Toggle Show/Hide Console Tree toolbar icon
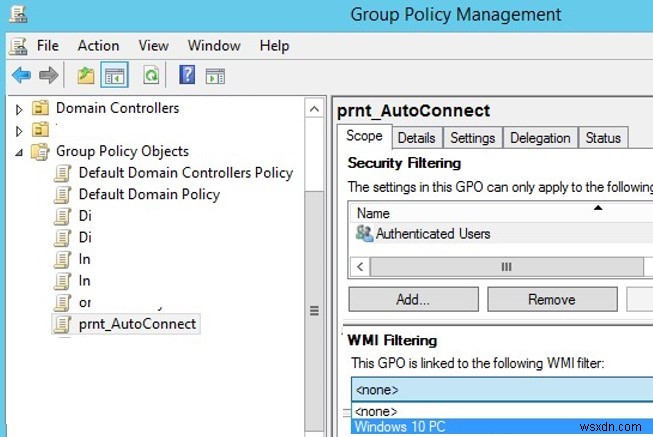This screenshot has width=653, height=437. click(x=115, y=75)
